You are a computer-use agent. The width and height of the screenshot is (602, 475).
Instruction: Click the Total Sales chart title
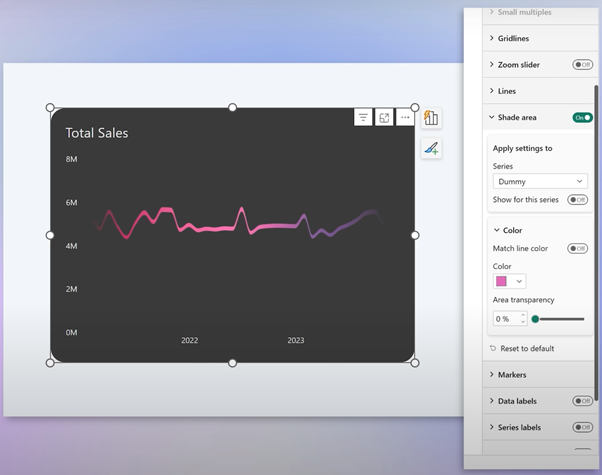click(97, 133)
